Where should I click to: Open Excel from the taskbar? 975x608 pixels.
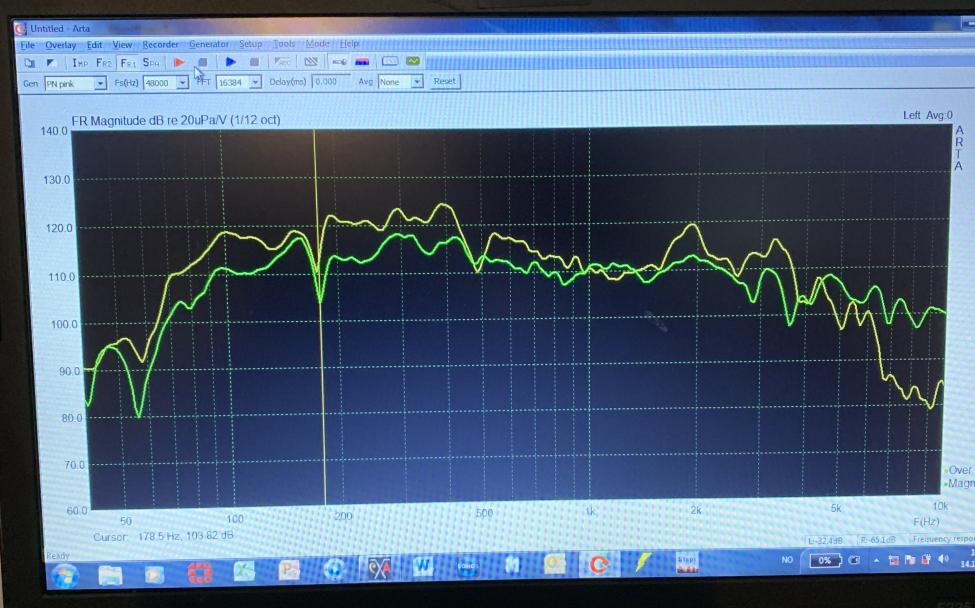click(244, 570)
